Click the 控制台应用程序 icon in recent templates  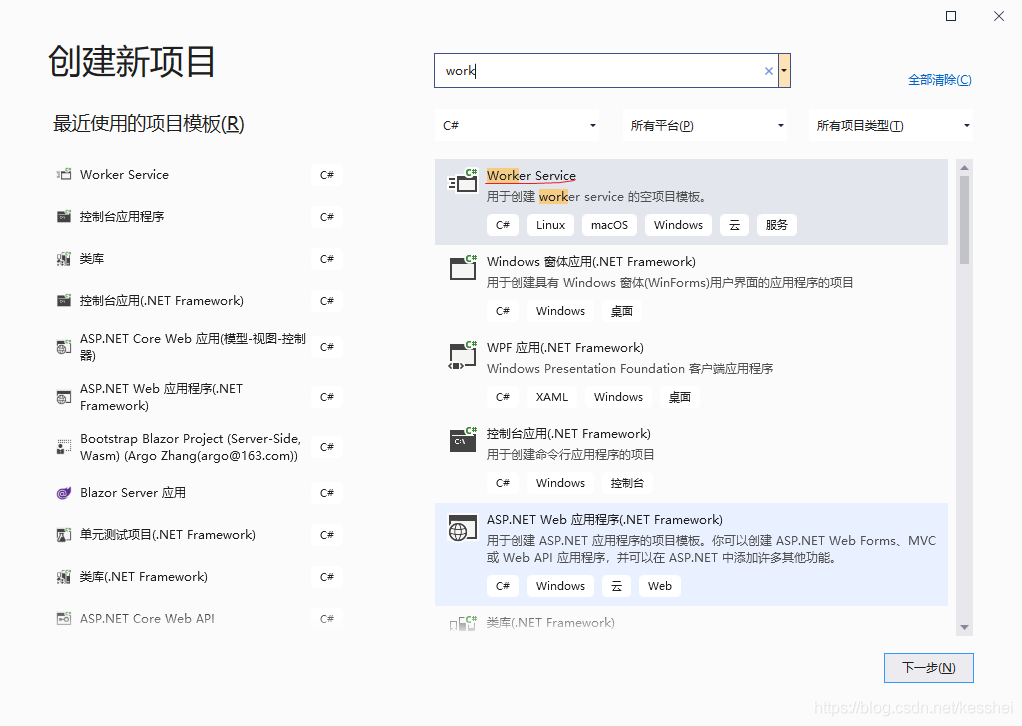[x=64, y=217]
